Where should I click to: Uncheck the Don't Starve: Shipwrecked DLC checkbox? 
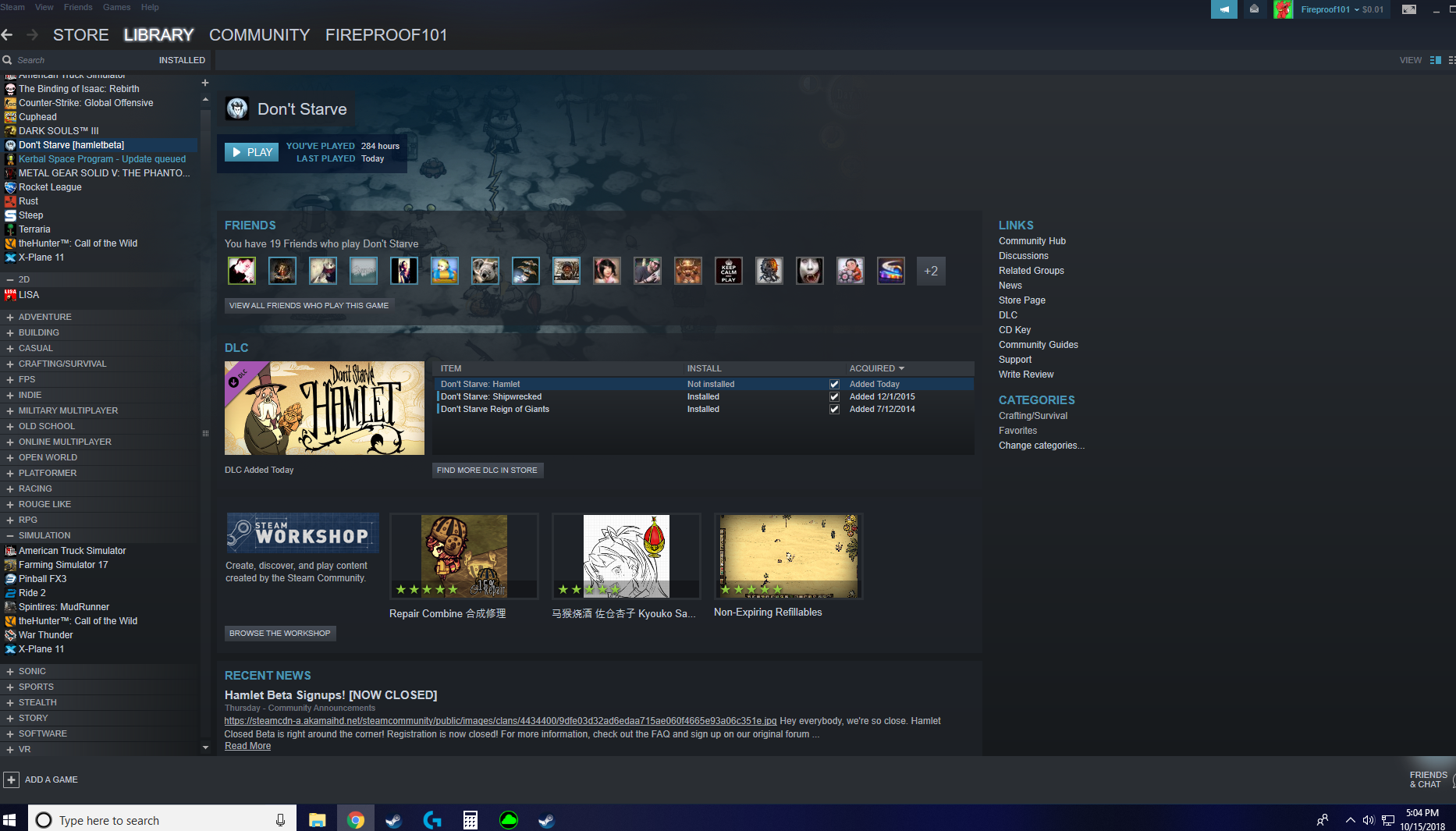coord(834,396)
